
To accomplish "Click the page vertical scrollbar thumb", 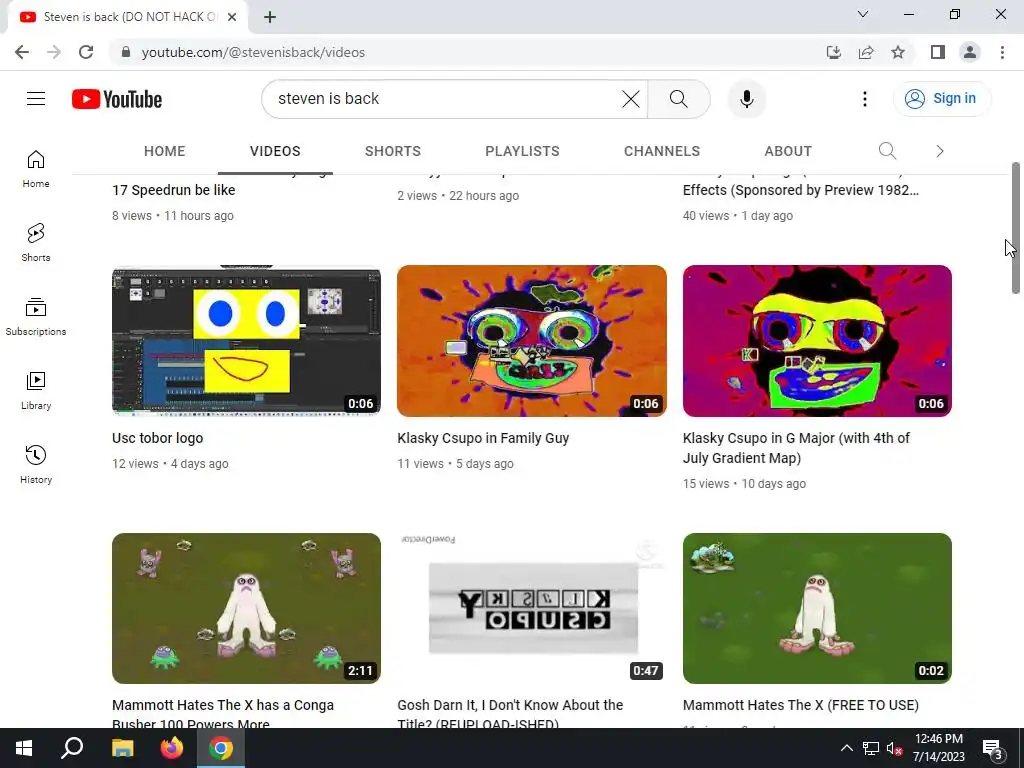I will click(x=1016, y=227).
